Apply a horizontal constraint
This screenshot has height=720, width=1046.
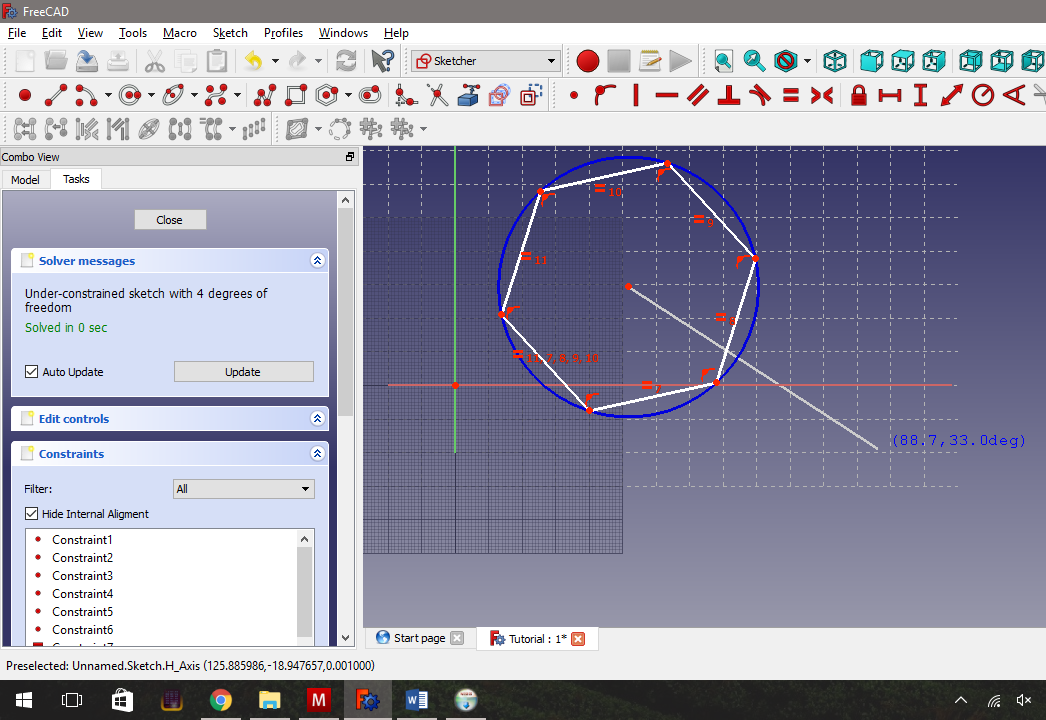(667, 95)
